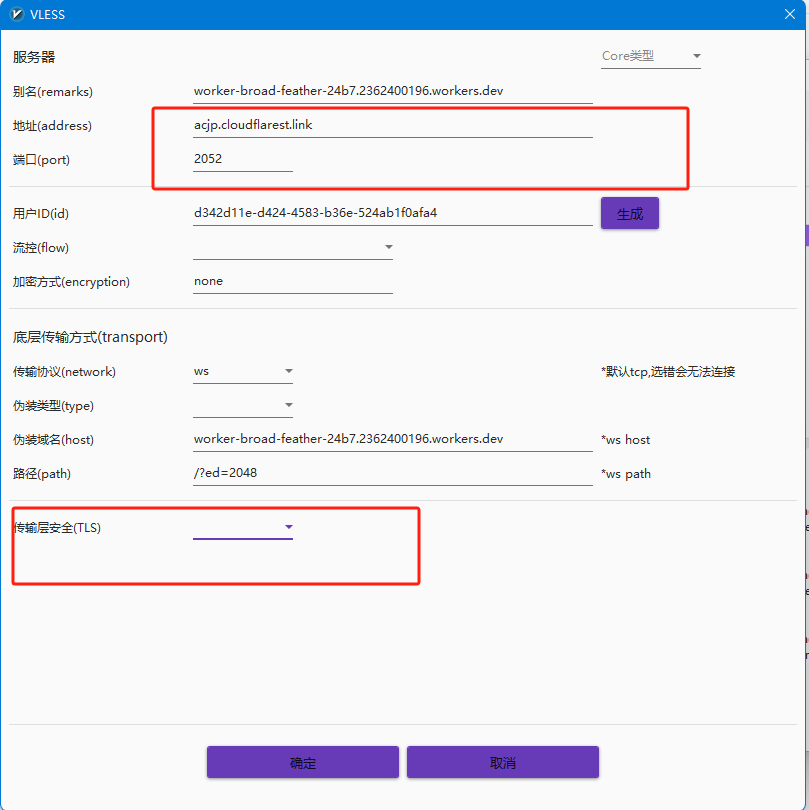Image resolution: width=809 pixels, height=810 pixels.
Task: Click the VLESS app icon in title bar
Action: pos(16,15)
